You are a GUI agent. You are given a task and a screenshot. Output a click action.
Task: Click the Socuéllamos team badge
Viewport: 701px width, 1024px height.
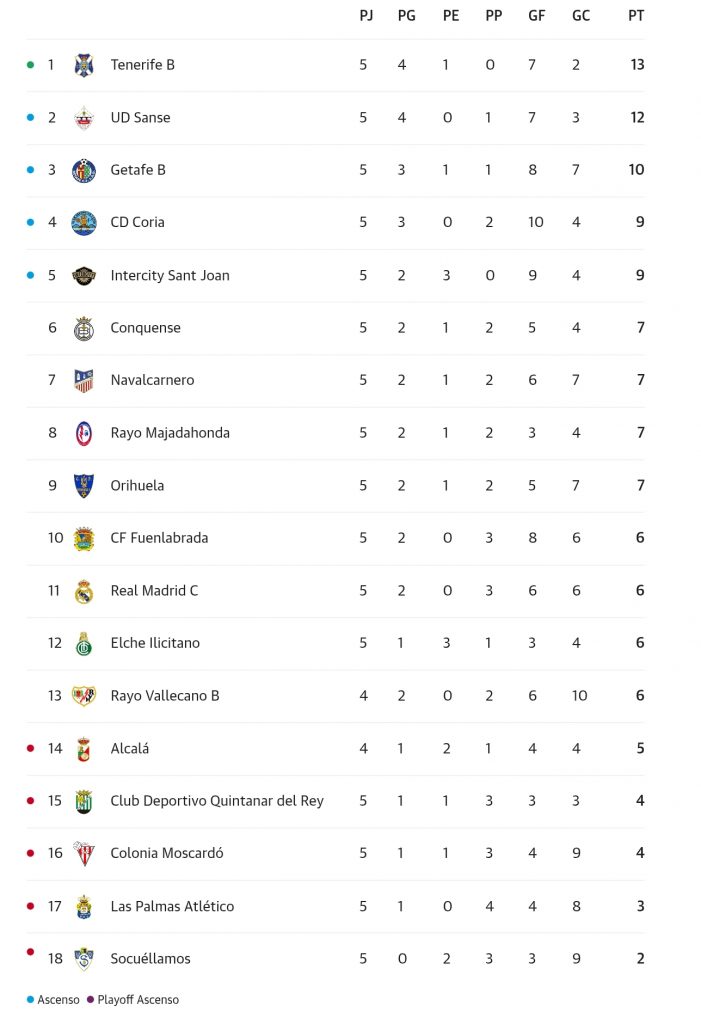click(84, 959)
